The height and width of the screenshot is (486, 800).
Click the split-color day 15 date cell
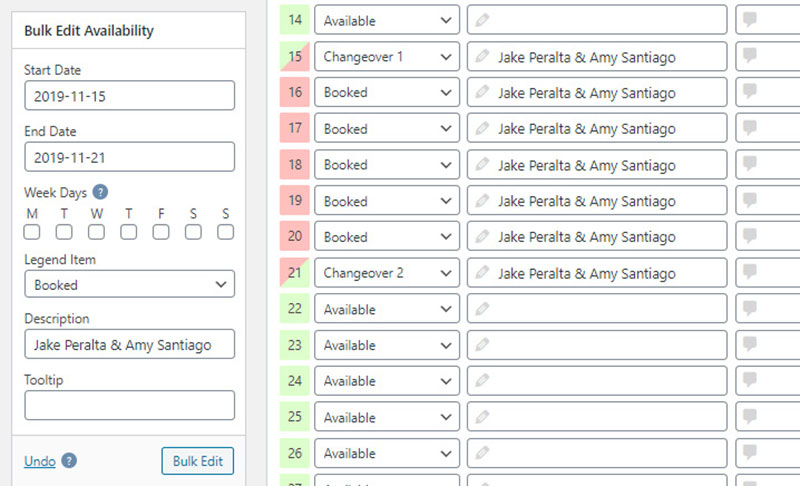tap(294, 56)
